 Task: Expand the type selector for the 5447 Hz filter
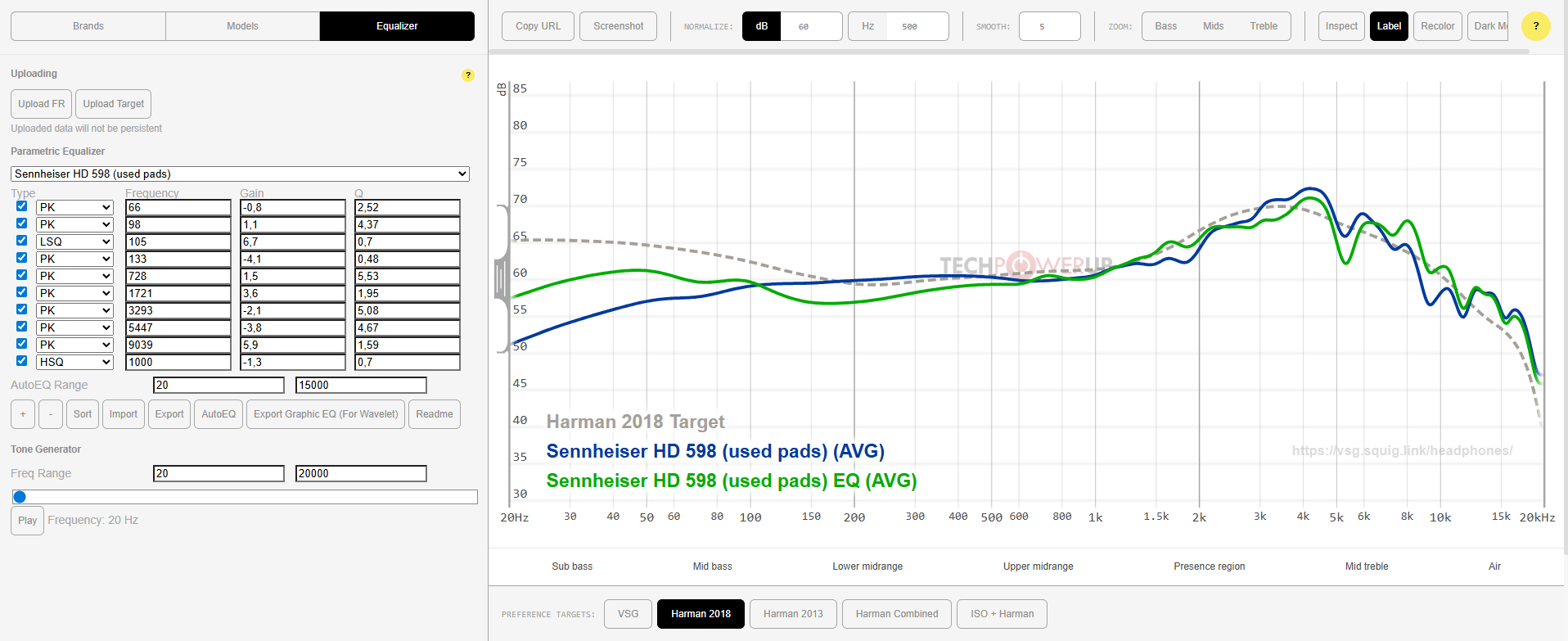[x=74, y=328]
